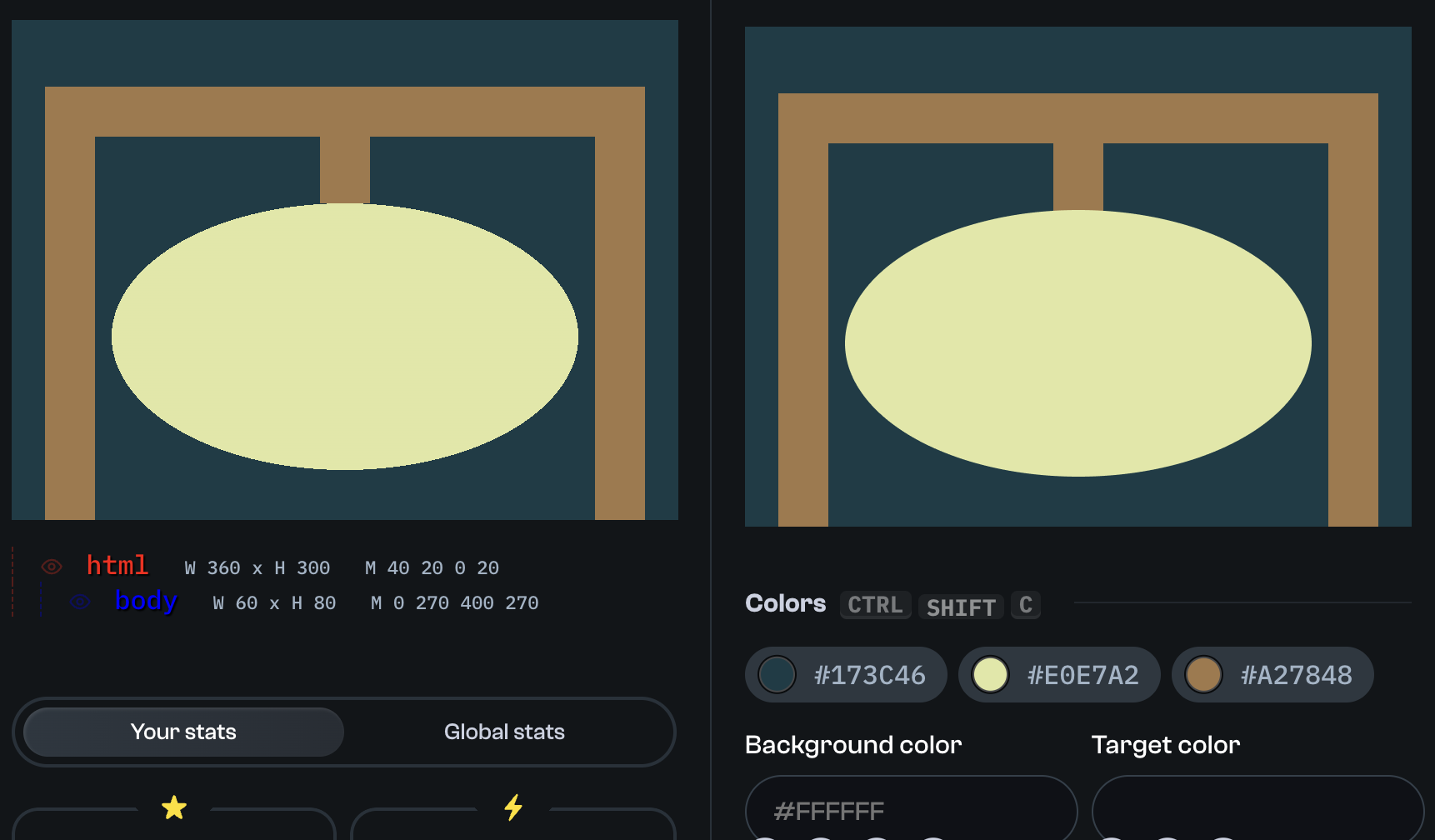The width and height of the screenshot is (1435, 840).
Task: Switch to Your stats tab
Action: [183, 732]
